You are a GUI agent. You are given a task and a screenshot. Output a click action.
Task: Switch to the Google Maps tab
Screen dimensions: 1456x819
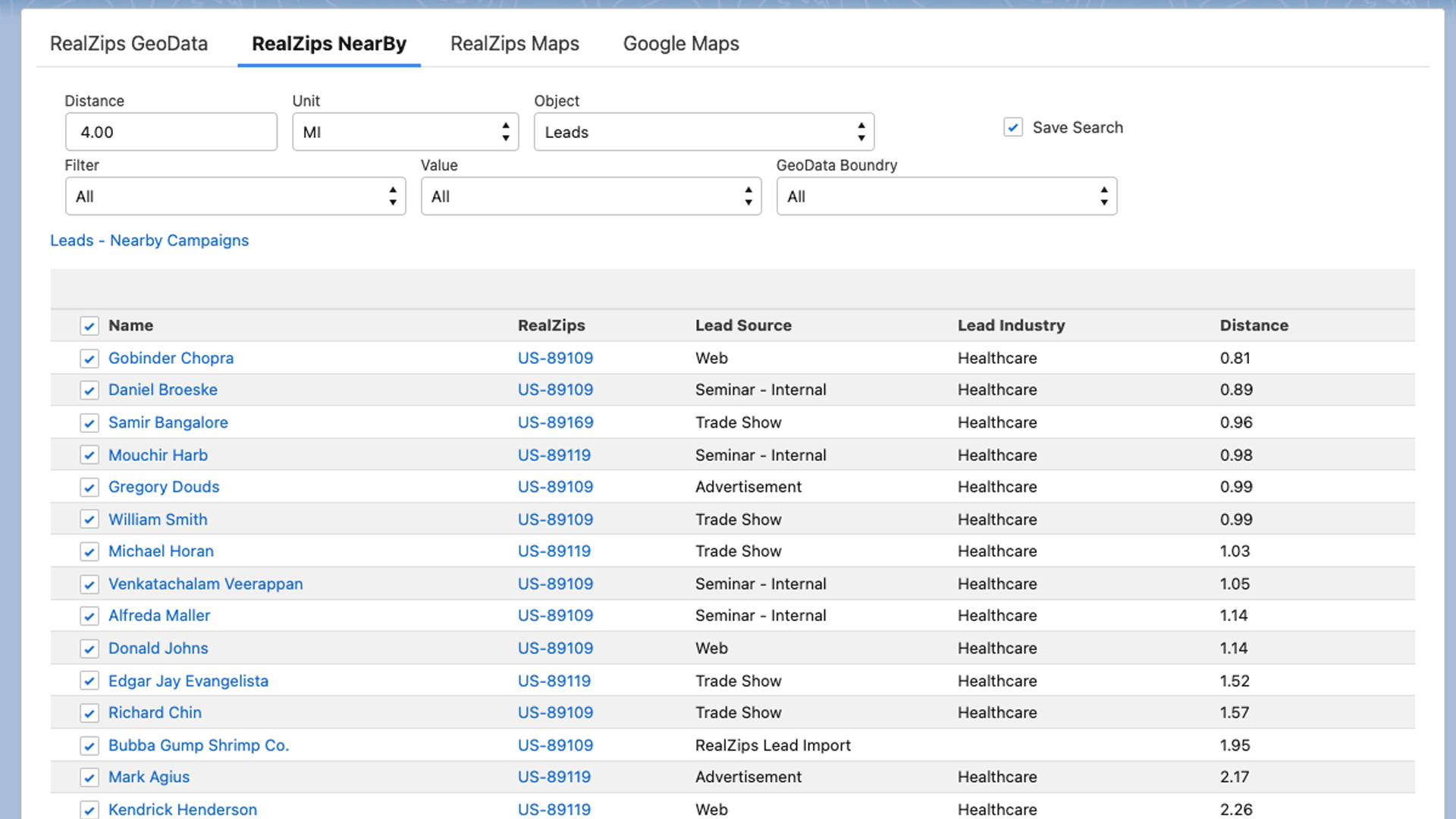[680, 43]
